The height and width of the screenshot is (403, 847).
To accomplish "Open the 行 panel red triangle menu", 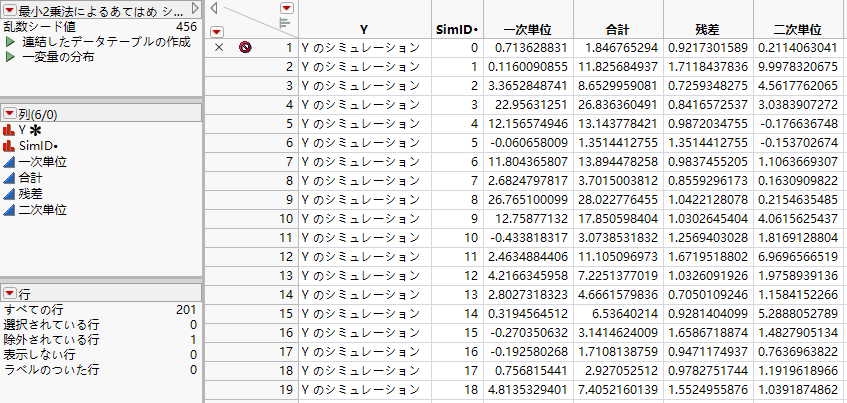I will click(10, 293).
